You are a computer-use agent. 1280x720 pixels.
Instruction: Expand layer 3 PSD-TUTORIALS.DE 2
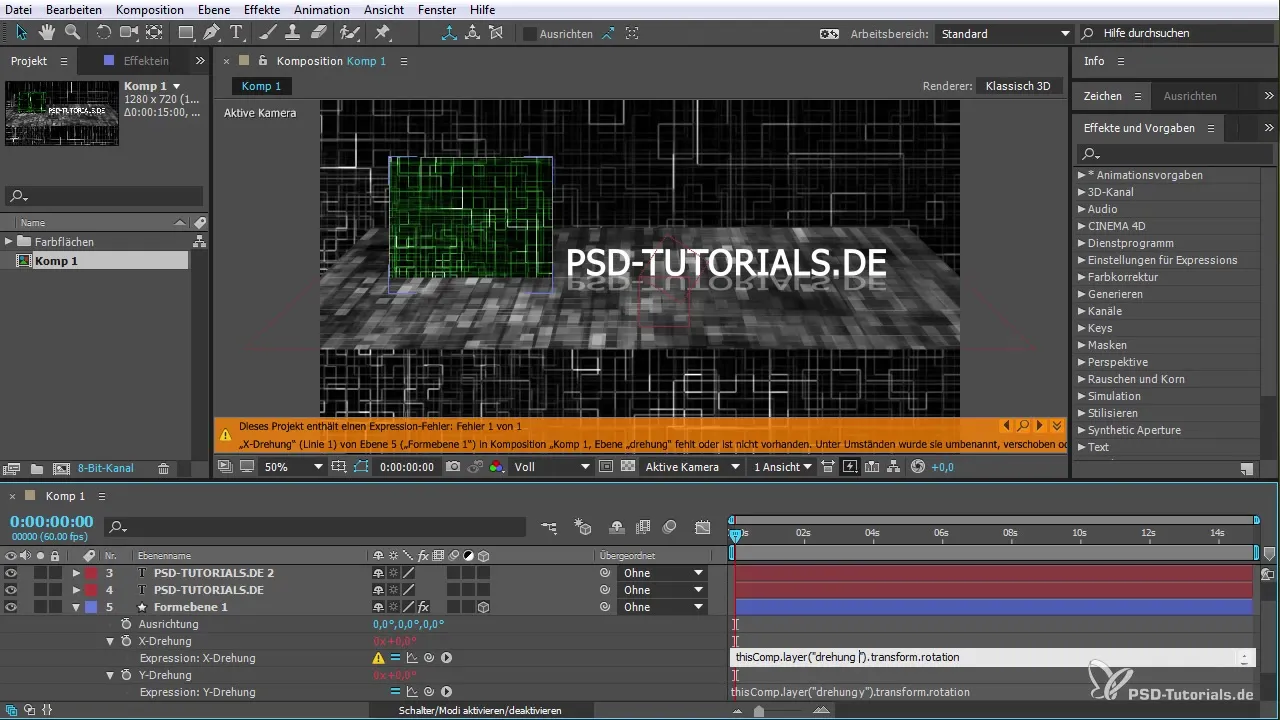[76, 573]
